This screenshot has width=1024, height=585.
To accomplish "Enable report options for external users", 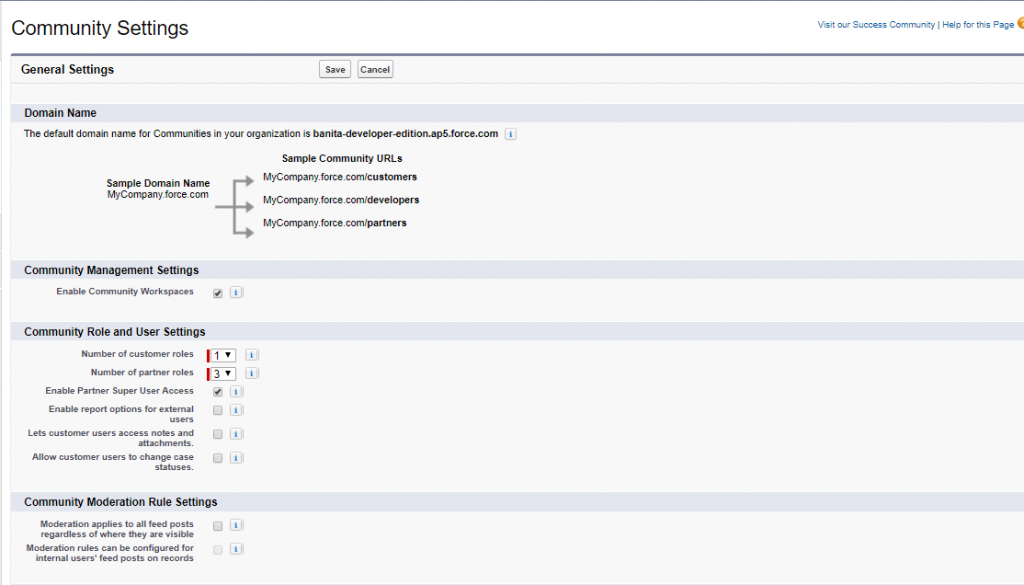I will pos(218,410).
